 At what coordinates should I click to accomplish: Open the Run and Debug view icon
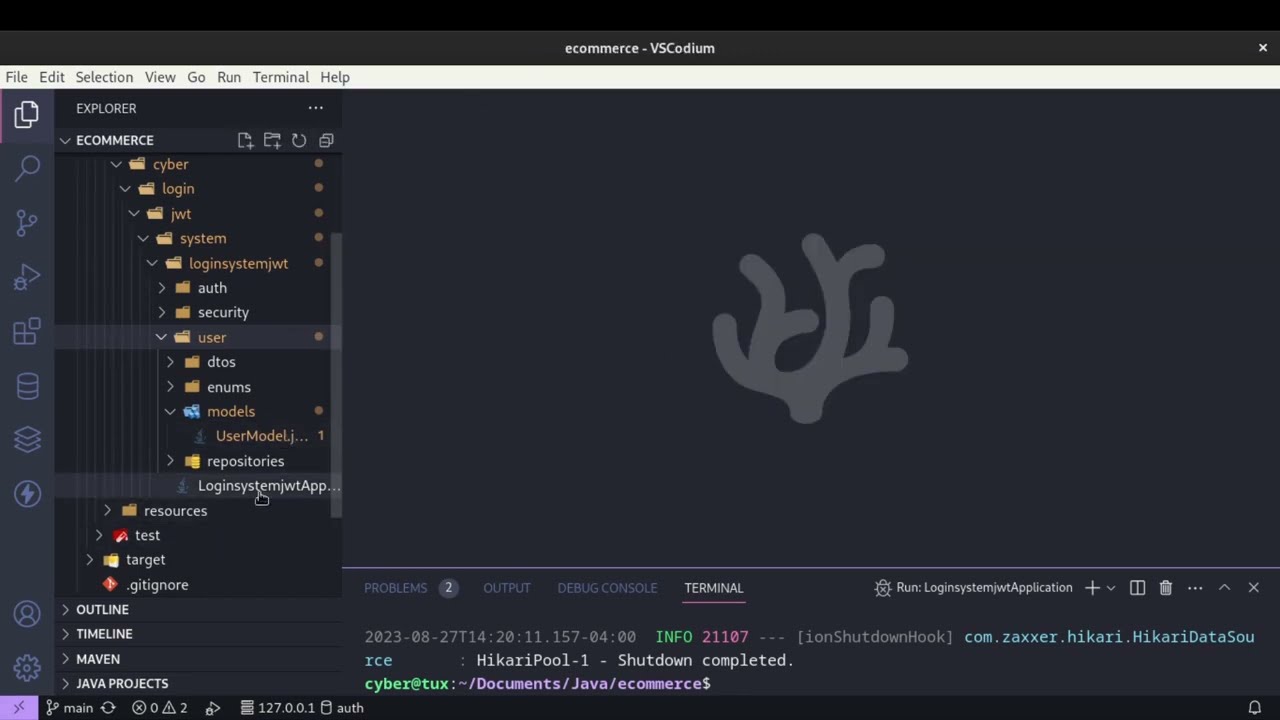[27, 277]
